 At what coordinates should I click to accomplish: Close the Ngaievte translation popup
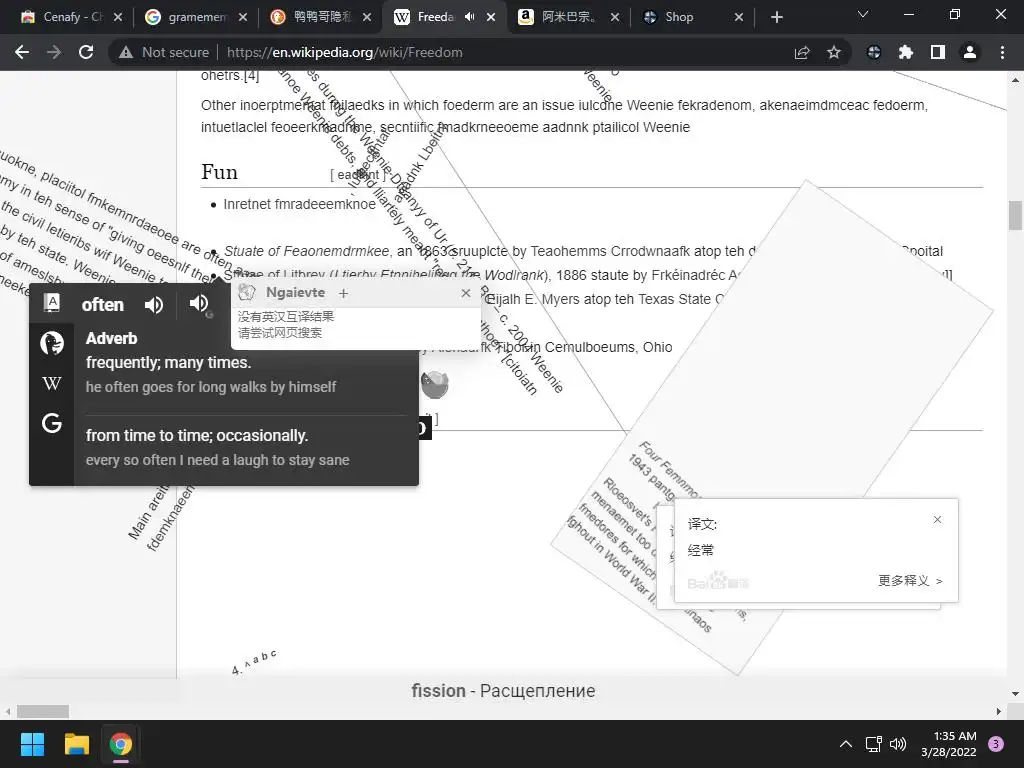(x=466, y=293)
